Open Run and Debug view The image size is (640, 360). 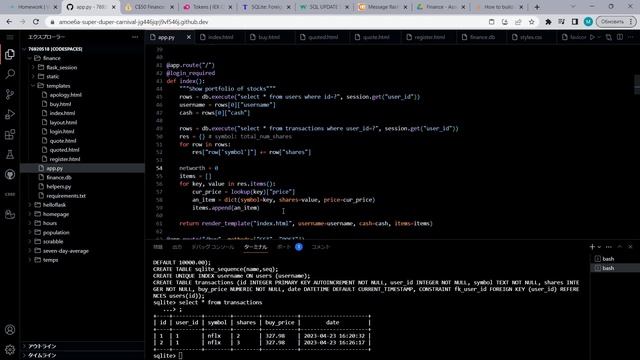(x=10, y=114)
